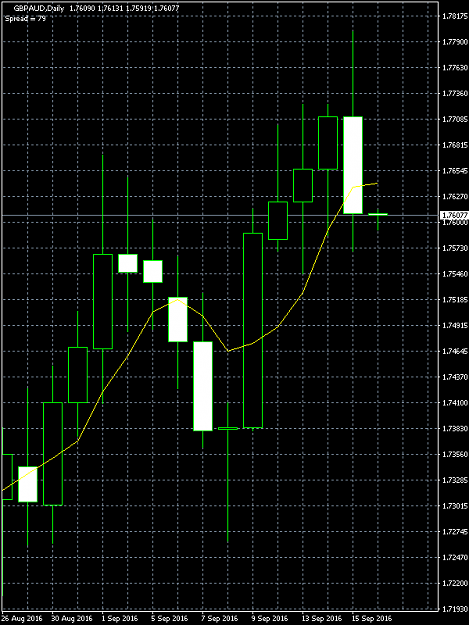Select the large white candle above 15 Sep 2016

[x=353, y=165]
